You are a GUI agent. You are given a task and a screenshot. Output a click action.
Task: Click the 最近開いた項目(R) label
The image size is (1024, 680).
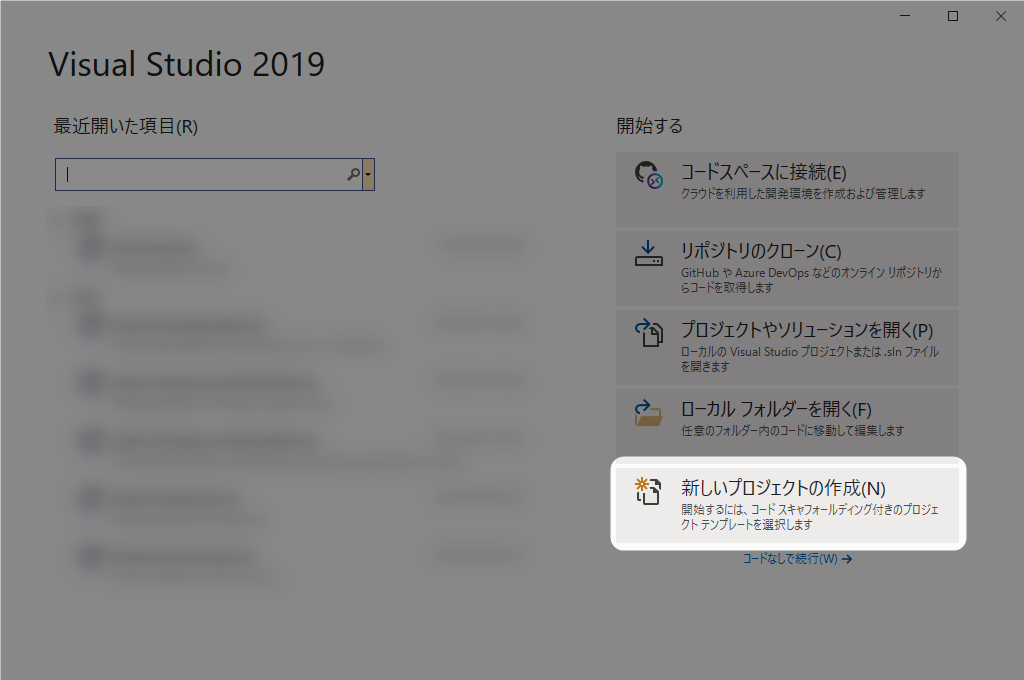click(125, 126)
